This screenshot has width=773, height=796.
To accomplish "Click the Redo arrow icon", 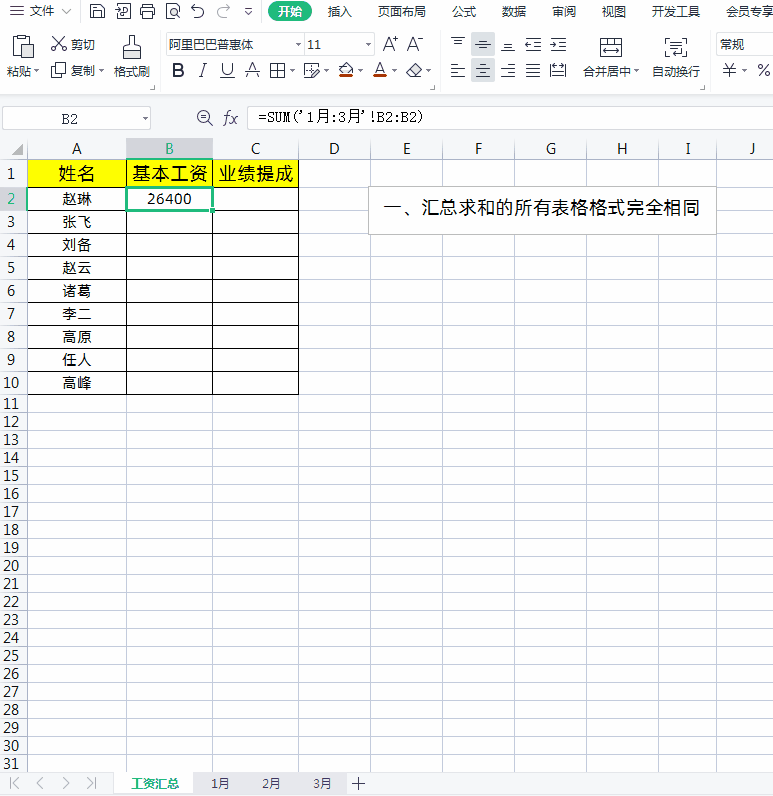I will tap(223, 11).
